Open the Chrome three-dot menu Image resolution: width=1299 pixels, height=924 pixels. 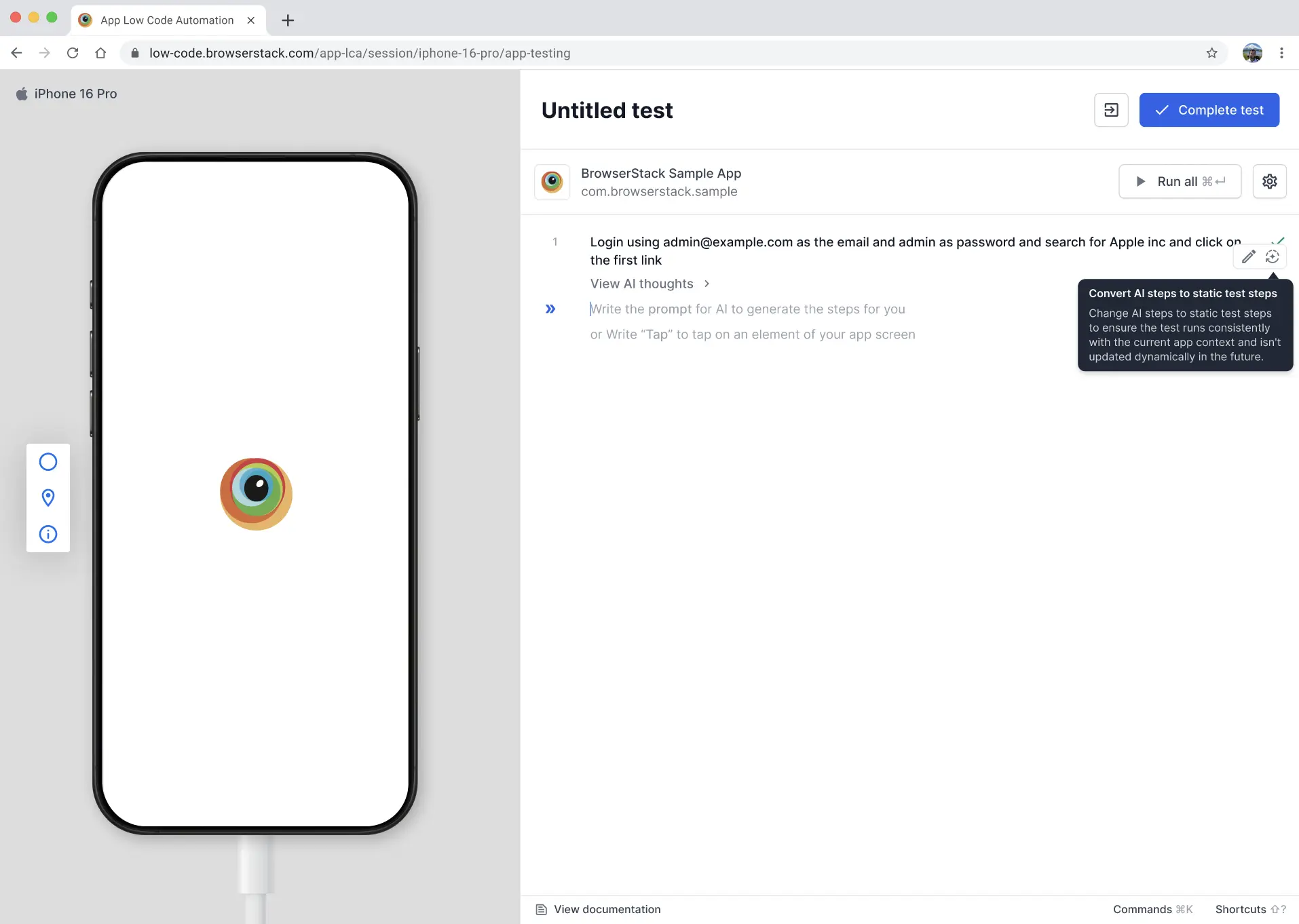1283,53
